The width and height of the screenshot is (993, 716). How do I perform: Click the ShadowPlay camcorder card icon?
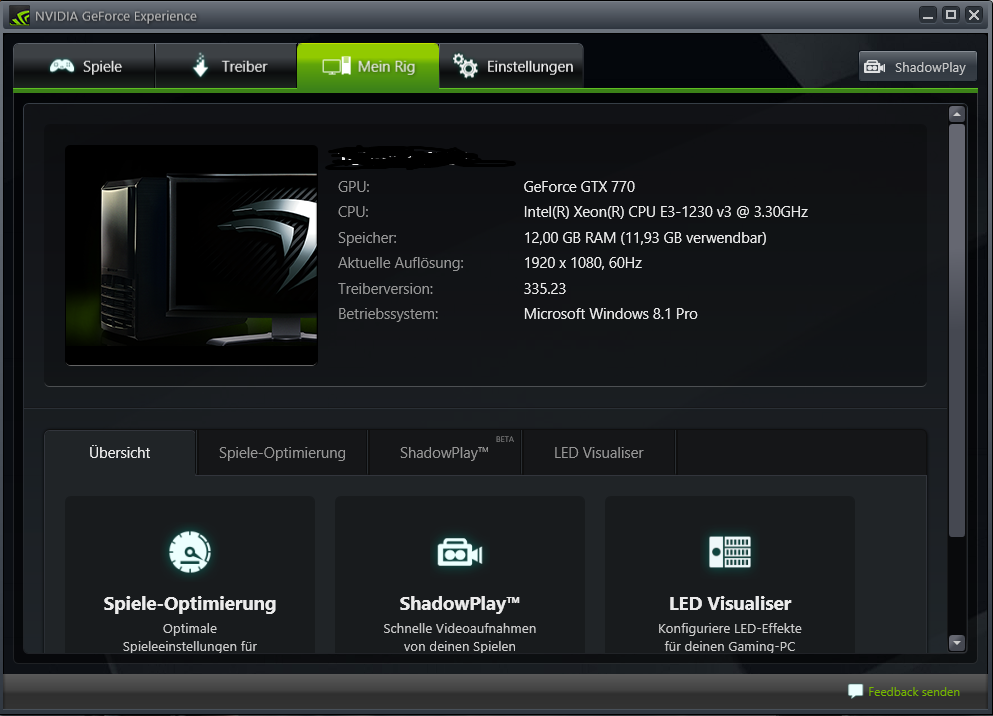click(460, 553)
